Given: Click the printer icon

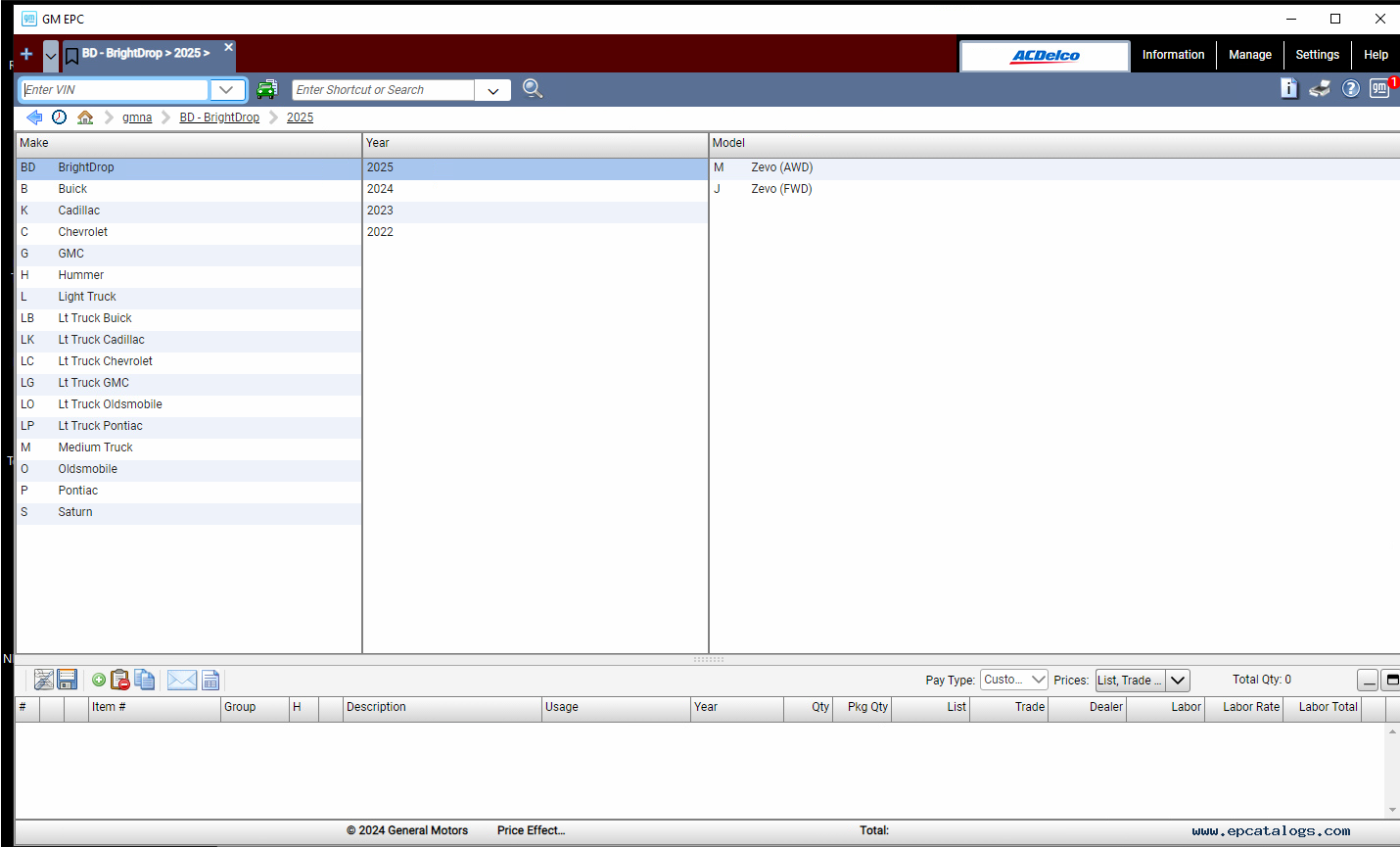Looking at the screenshot, I should (1320, 88).
